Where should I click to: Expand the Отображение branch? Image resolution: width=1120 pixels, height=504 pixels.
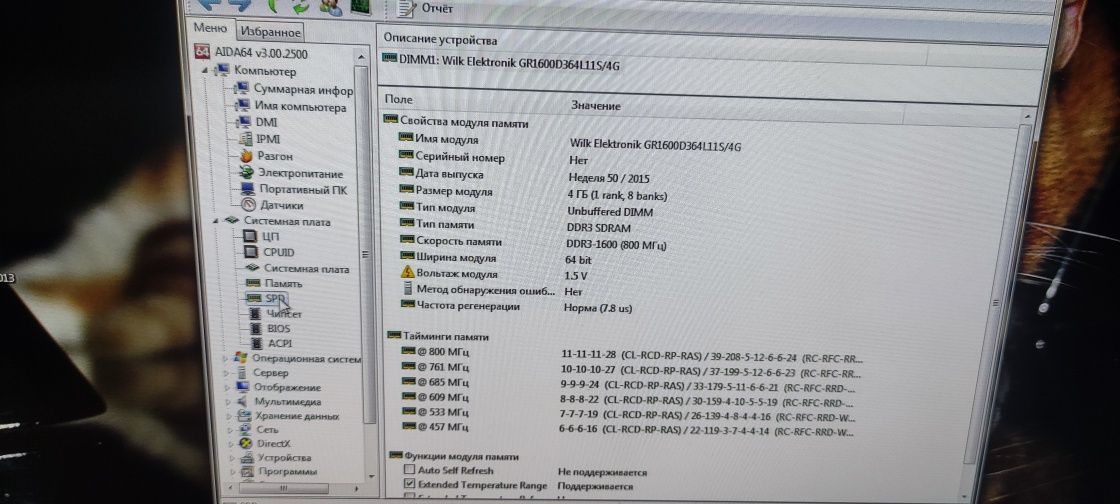pyautogui.click(x=228, y=387)
